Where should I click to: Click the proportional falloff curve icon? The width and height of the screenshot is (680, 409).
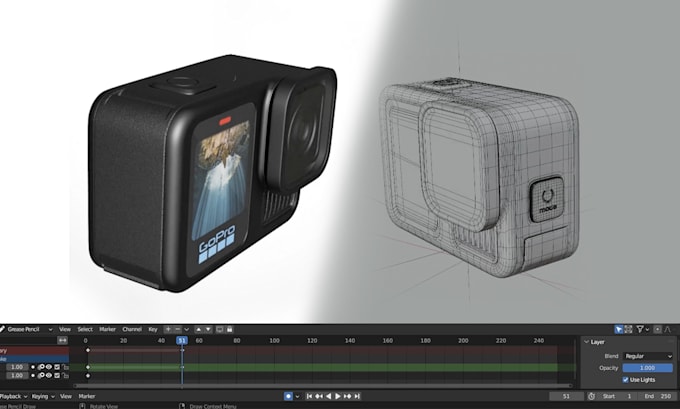668,330
